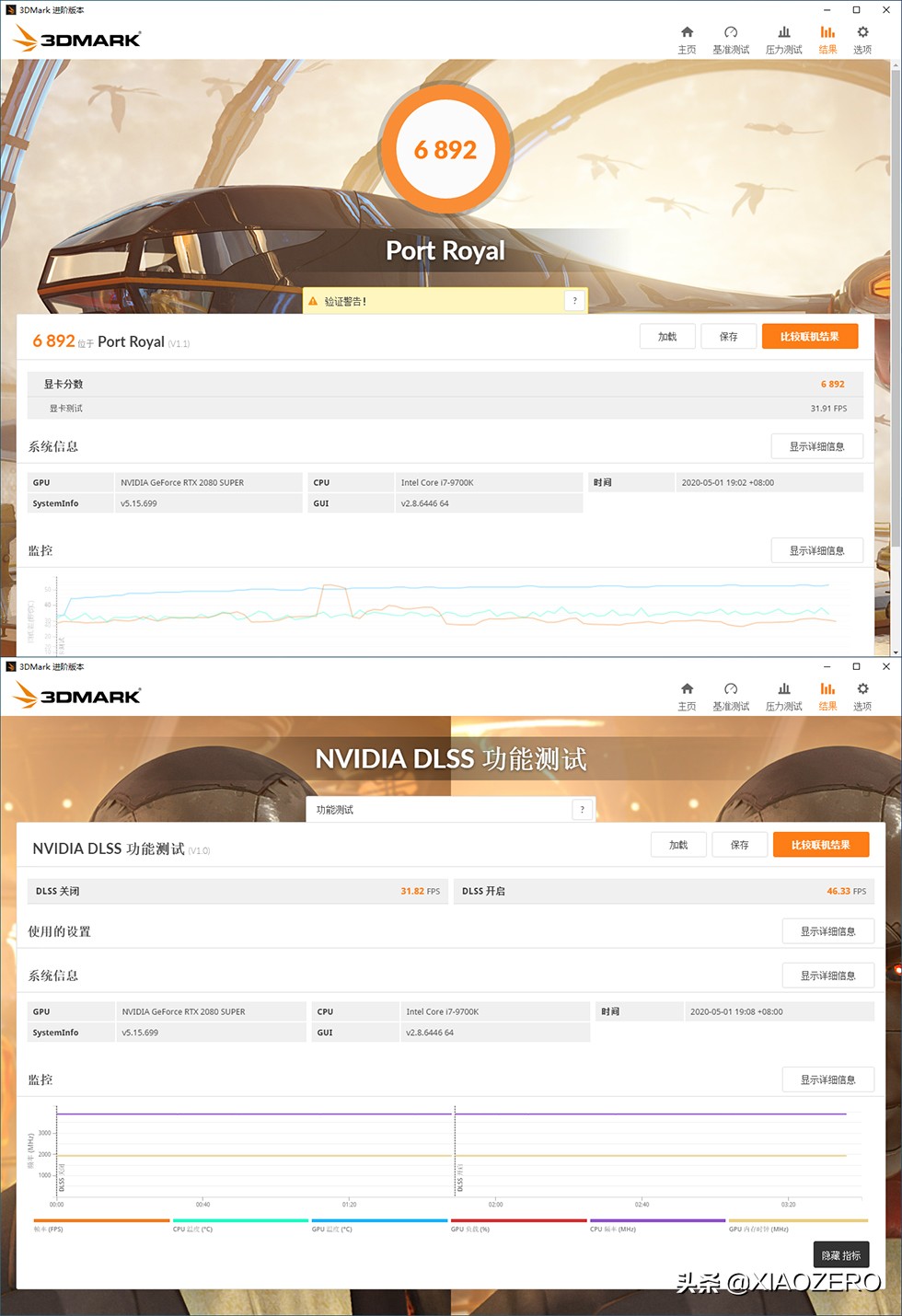Click the 6 892 位于 Port Royal heading

[111, 341]
